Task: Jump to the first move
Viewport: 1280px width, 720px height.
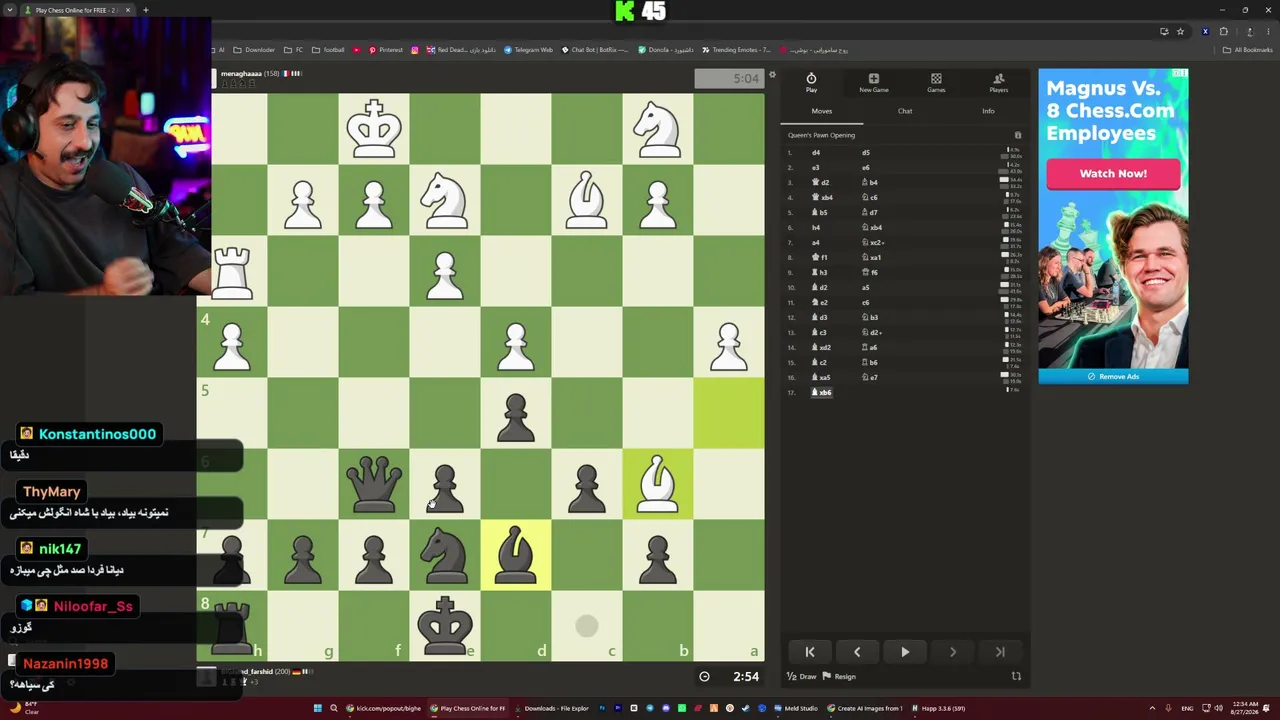Action: pos(810,652)
